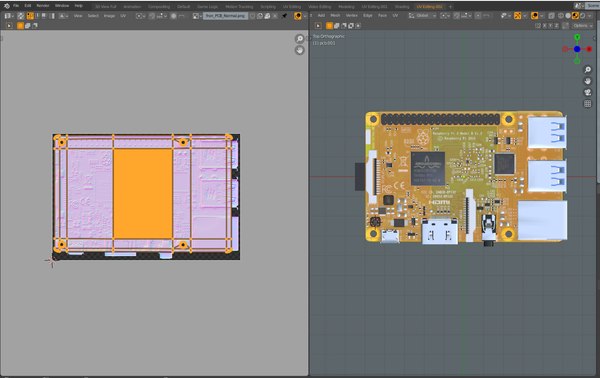600x378 pixels.
Task: Open the 3D viewport Face menu
Action: (382, 16)
